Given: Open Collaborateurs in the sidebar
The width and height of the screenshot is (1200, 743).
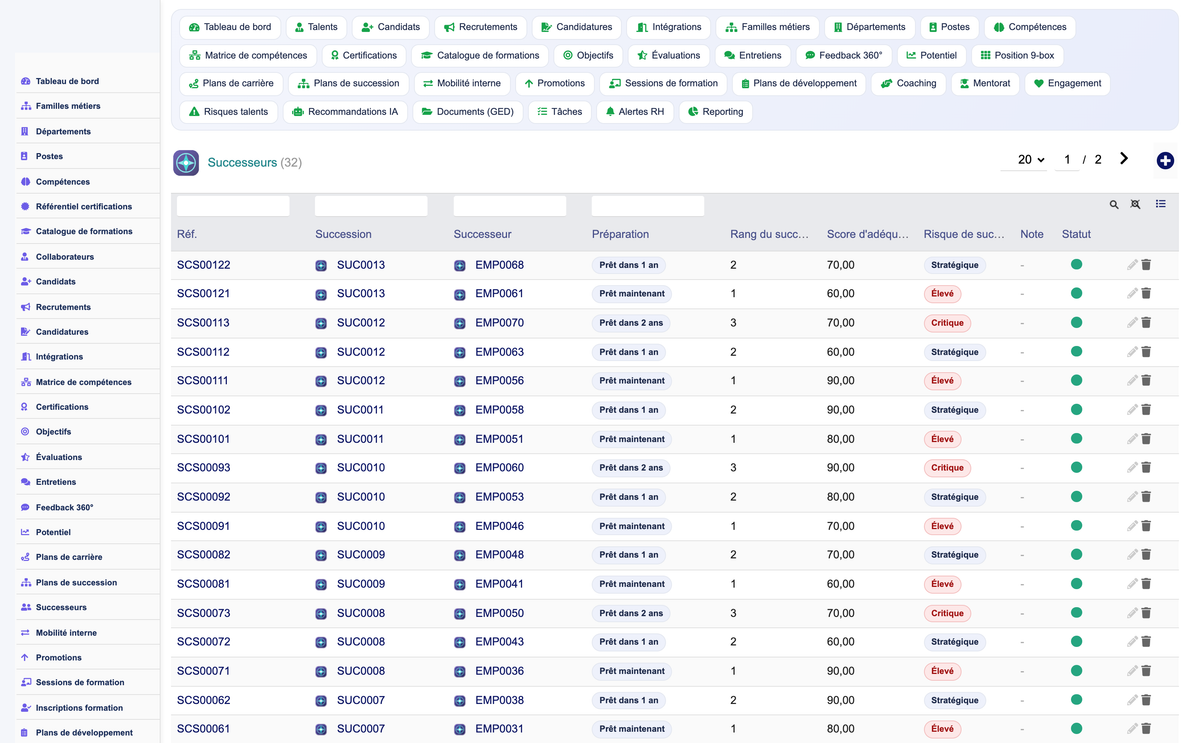Looking at the screenshot, I should (64, 257).
